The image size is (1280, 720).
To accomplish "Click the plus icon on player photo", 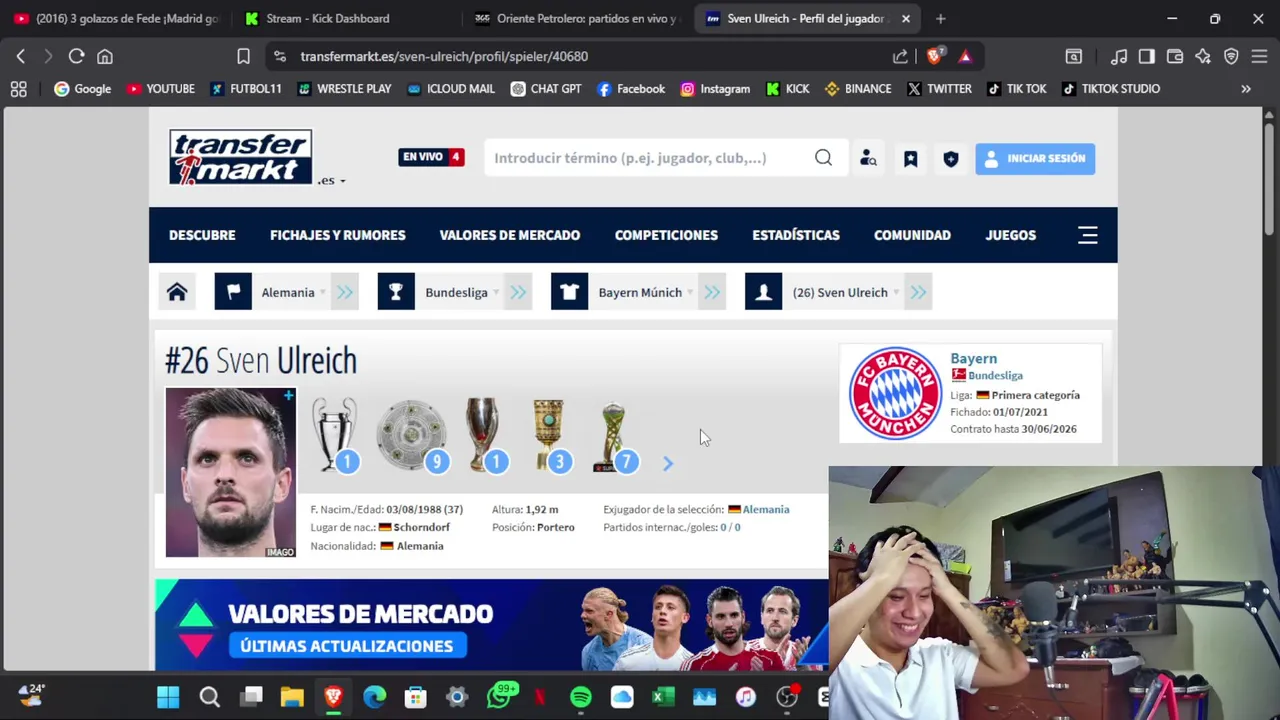I will [288, 396].
